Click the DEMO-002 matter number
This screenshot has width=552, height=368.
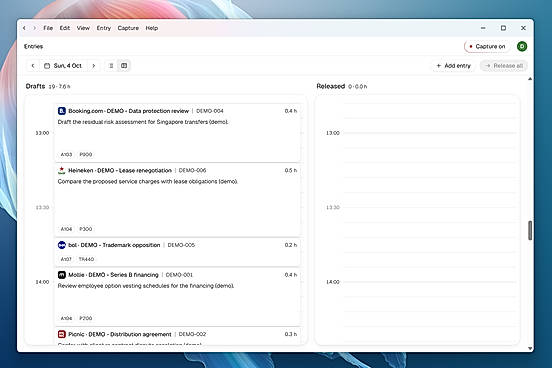(x=193, y=334)
